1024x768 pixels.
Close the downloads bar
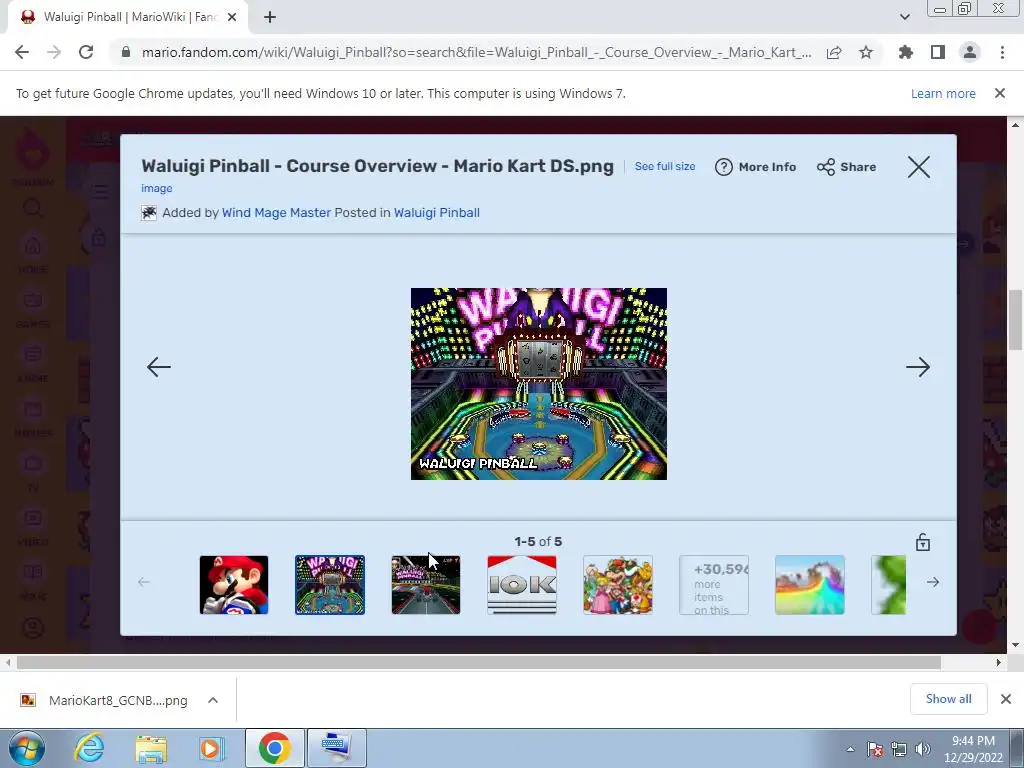[x=1006, y=699]
